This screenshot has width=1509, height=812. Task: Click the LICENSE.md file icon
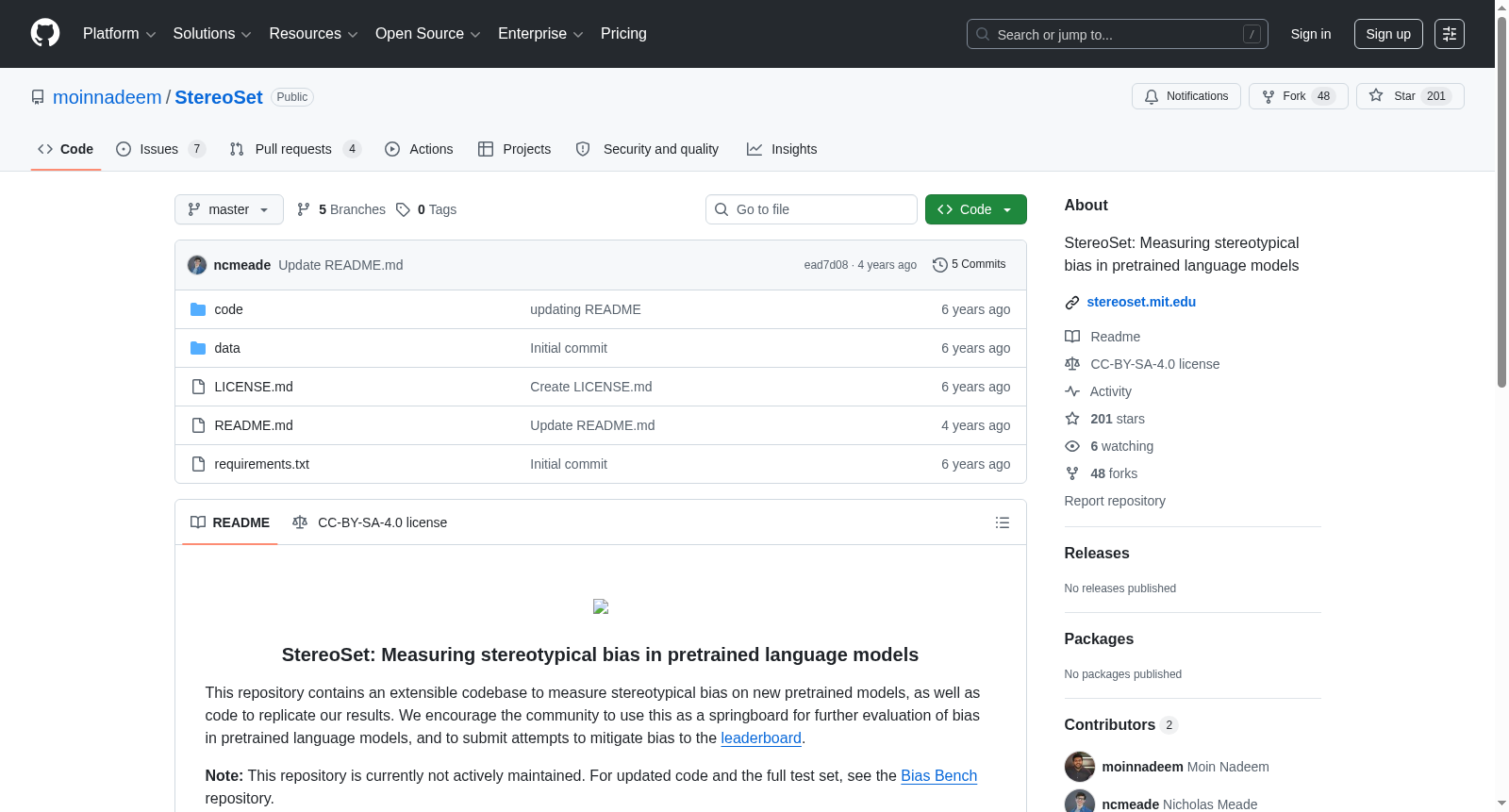[198, 387]
